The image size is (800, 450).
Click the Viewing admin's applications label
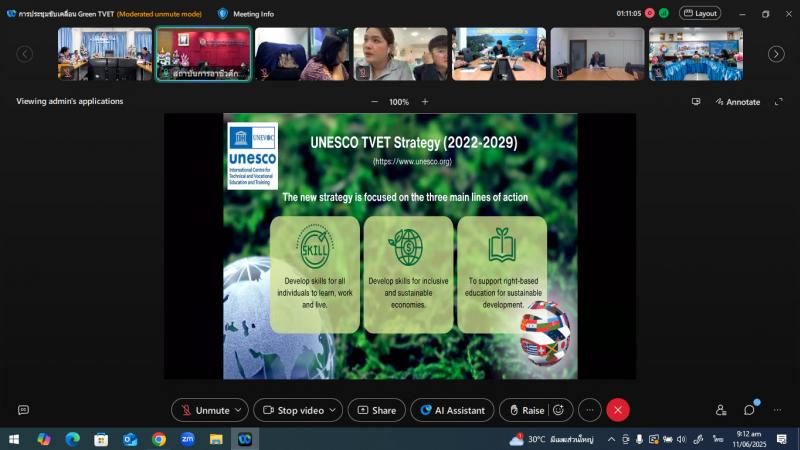click(70, 101)
